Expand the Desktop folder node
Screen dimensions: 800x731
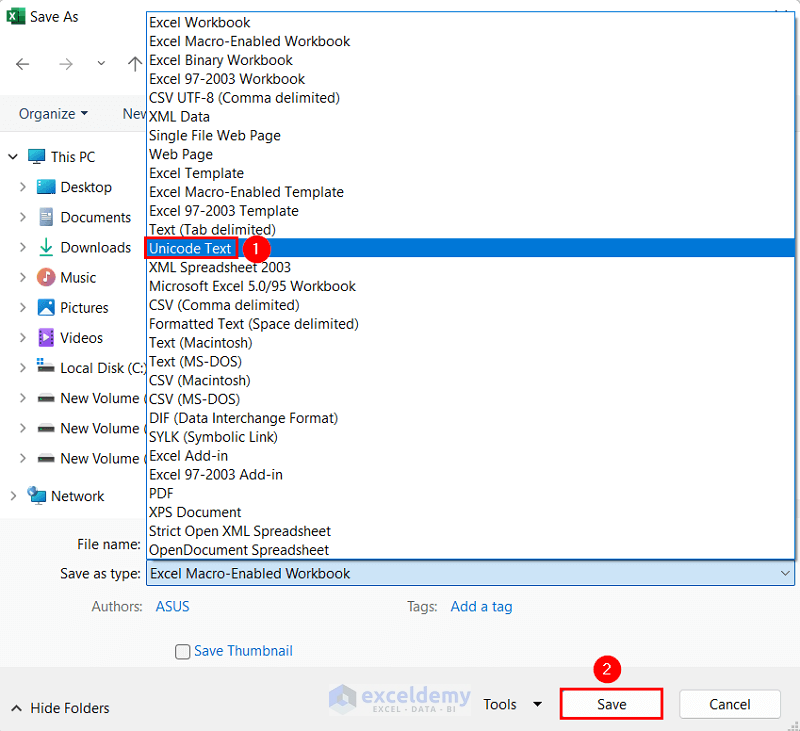(x=22, y=187)
